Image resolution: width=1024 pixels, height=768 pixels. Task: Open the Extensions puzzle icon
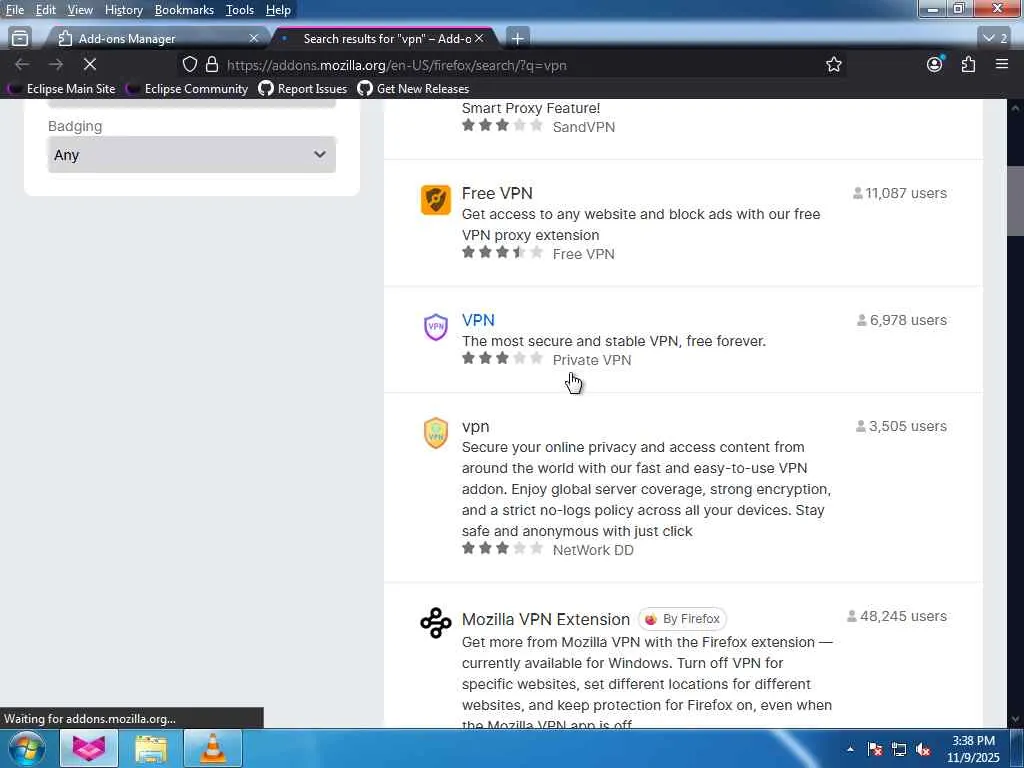point(968,64)
